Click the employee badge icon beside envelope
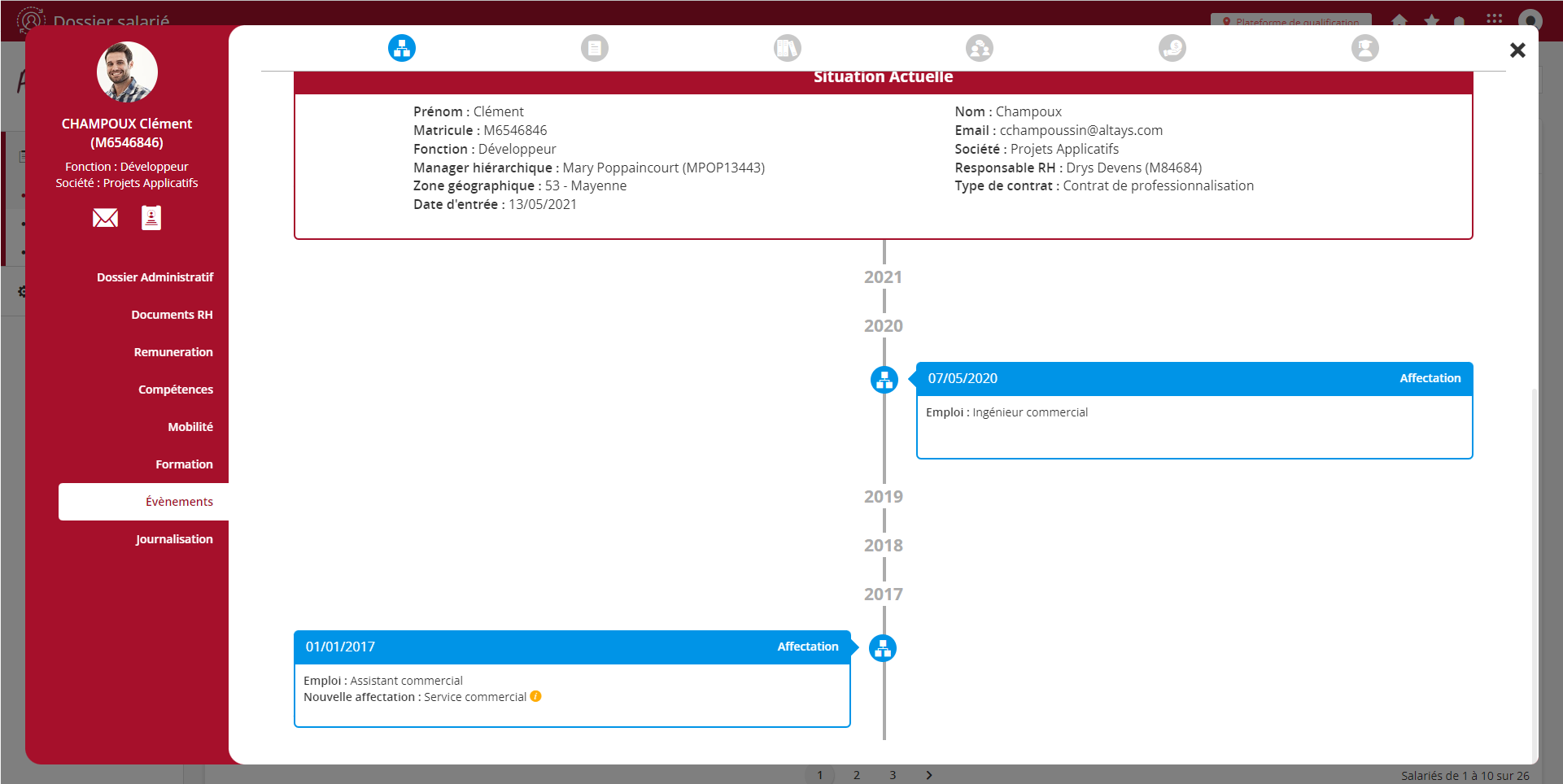This screenshot has height=784, width=1563. (x=151, y=218)
